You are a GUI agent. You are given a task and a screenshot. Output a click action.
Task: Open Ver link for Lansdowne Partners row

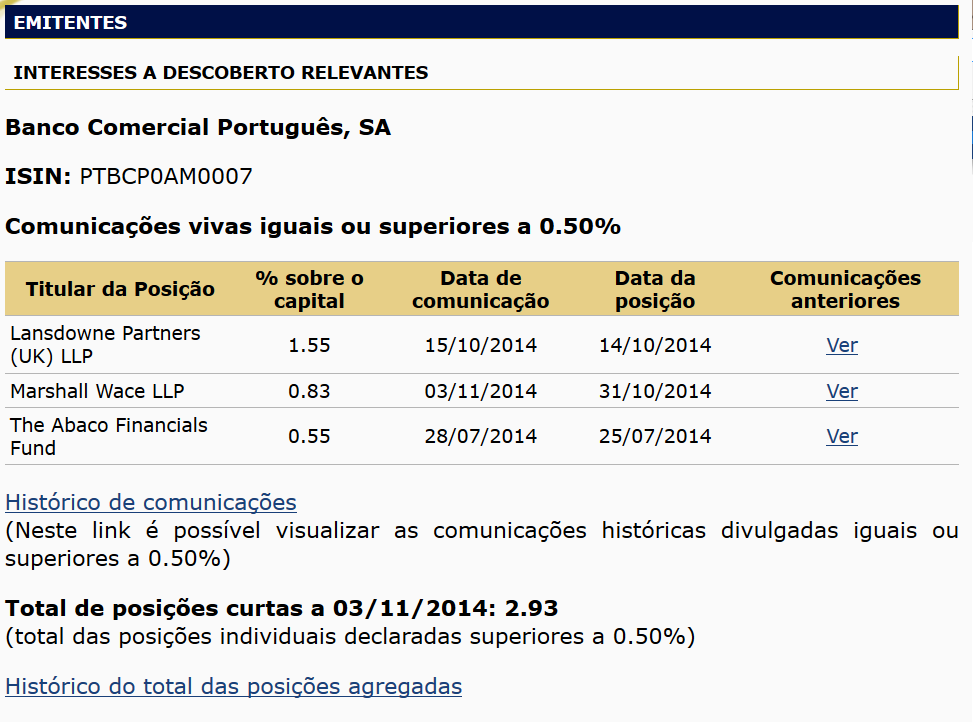[841, 345]
